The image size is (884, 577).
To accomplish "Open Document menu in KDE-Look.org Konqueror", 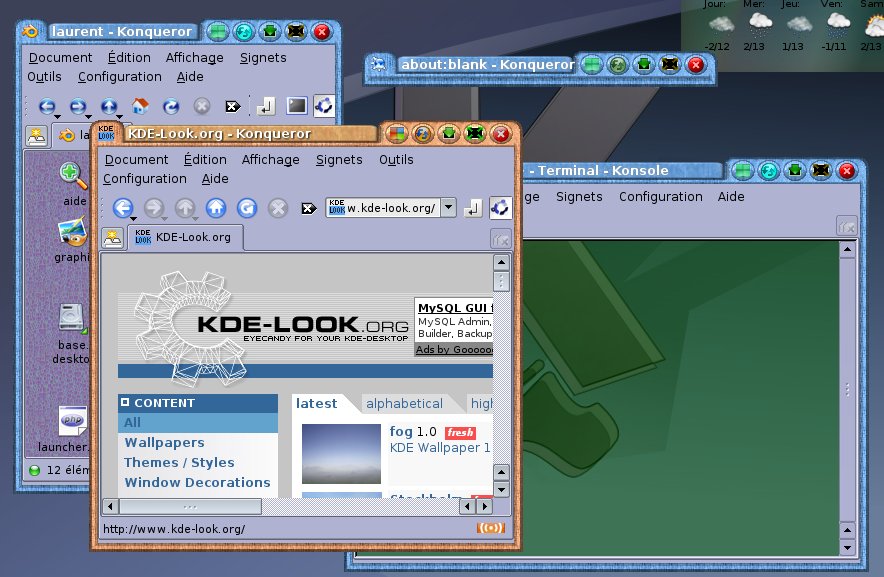I will tap(136, 160).
